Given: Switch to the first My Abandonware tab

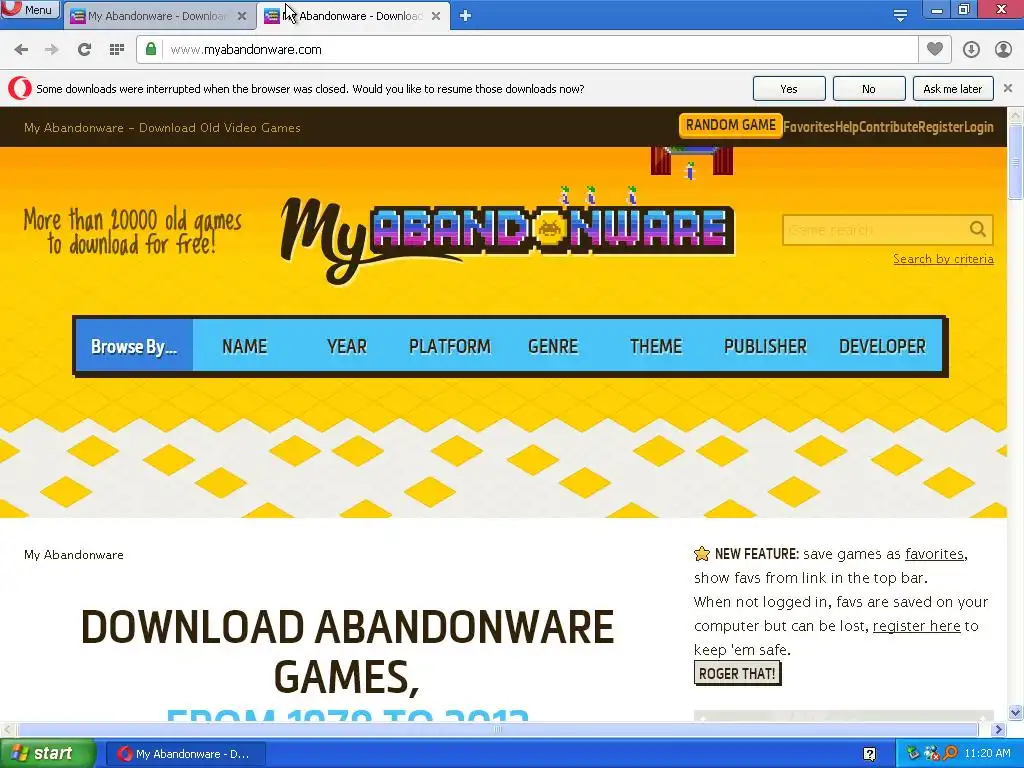Looking at the screenshot, I should coord(157,16).
